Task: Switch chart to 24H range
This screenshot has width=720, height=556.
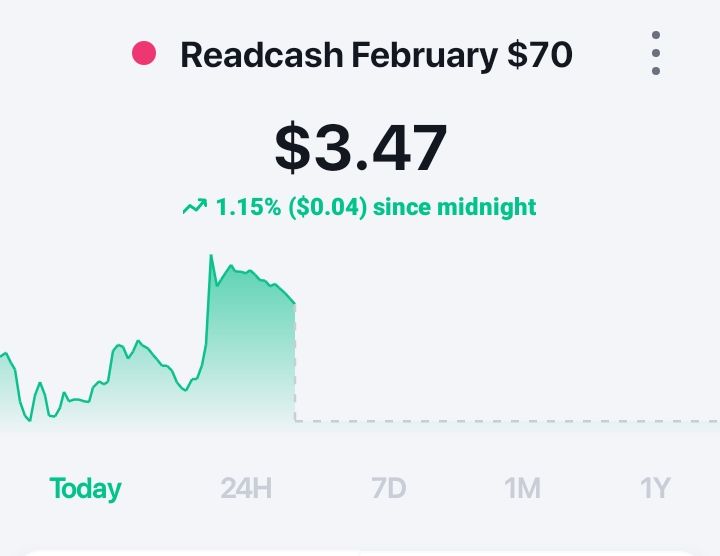Action: coord(246,488)
